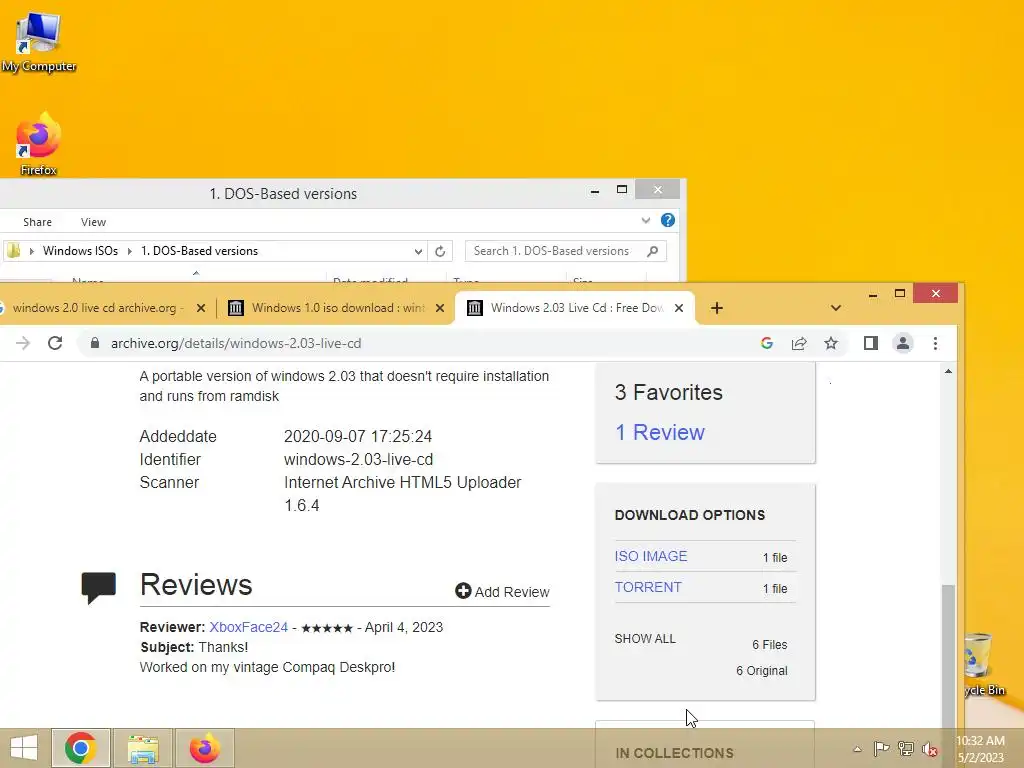Expand the arrow after Windows ISOs in breadcrumb
This screenshot has height=768, width=1024.
click(129, 251)
